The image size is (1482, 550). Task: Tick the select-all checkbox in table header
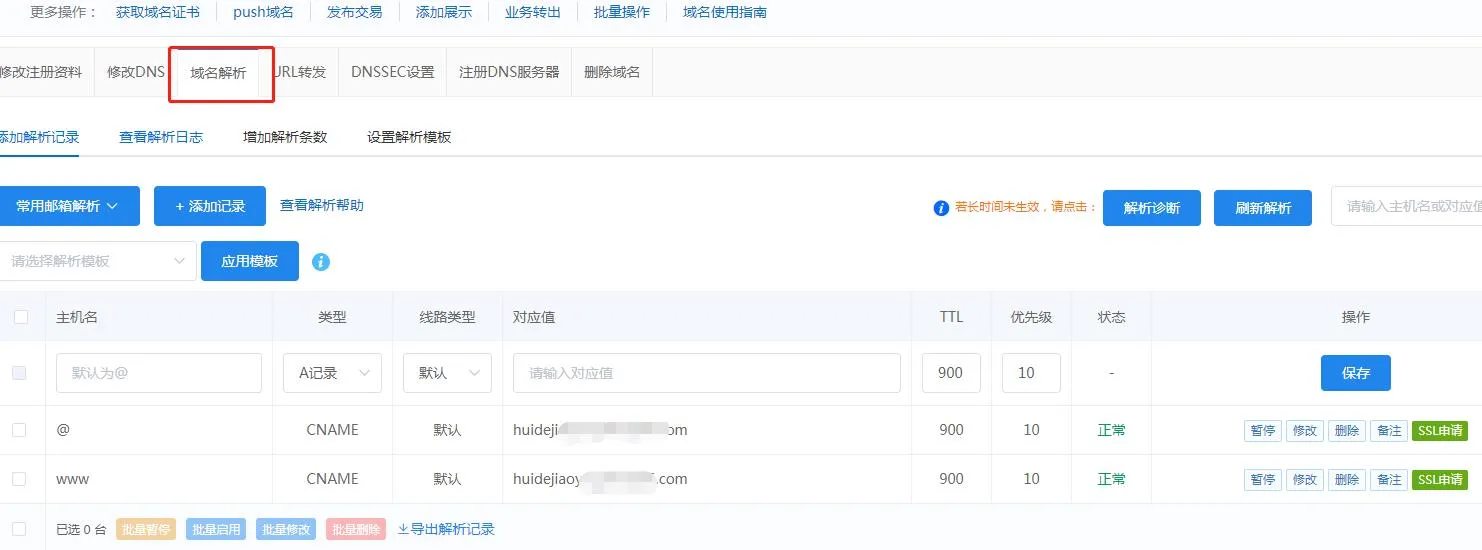[21, 317]
